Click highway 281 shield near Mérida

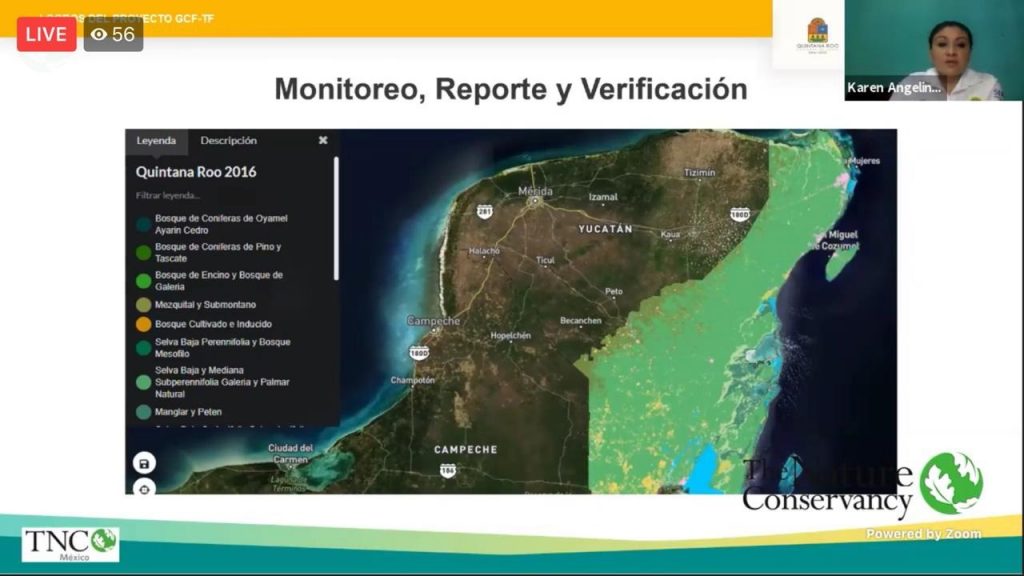coord(484,211)
